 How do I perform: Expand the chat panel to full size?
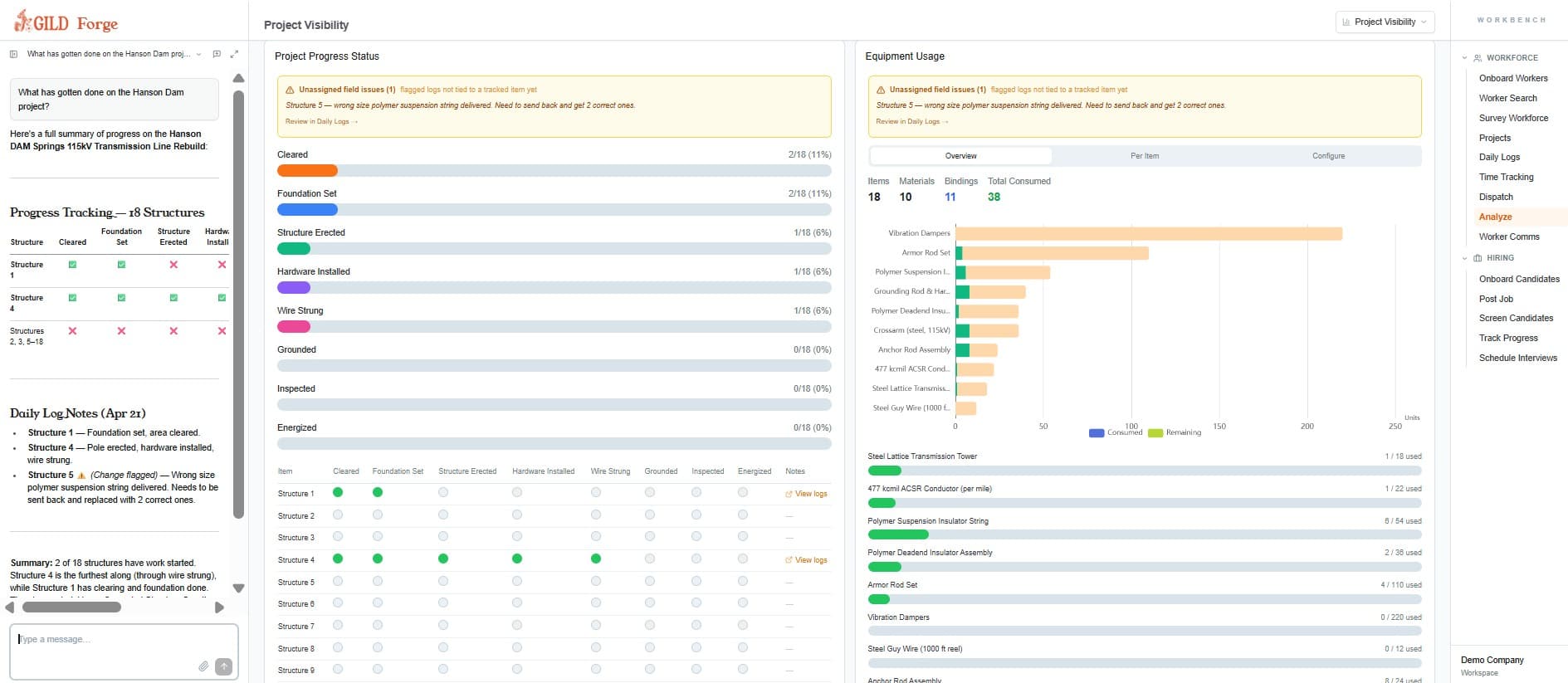pyautogui.click(x=234, y=54)
